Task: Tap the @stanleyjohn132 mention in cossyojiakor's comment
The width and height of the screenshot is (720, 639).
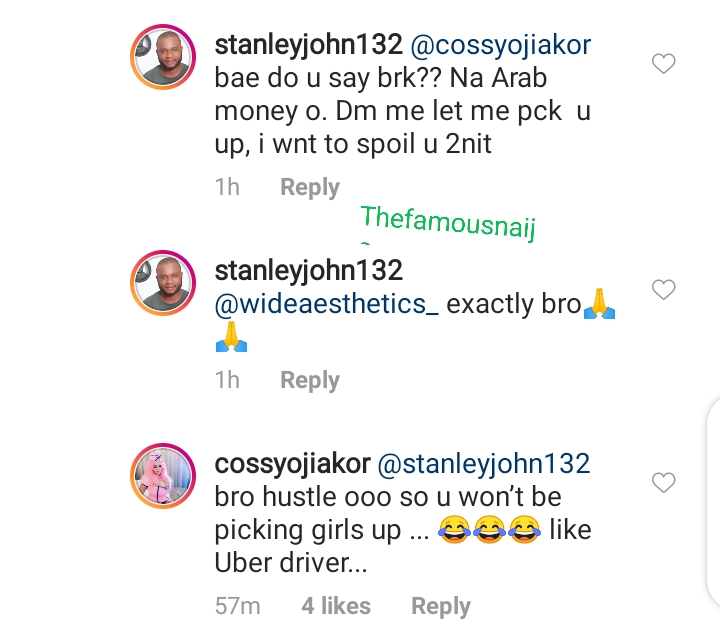Action: [x=485, y=463]
